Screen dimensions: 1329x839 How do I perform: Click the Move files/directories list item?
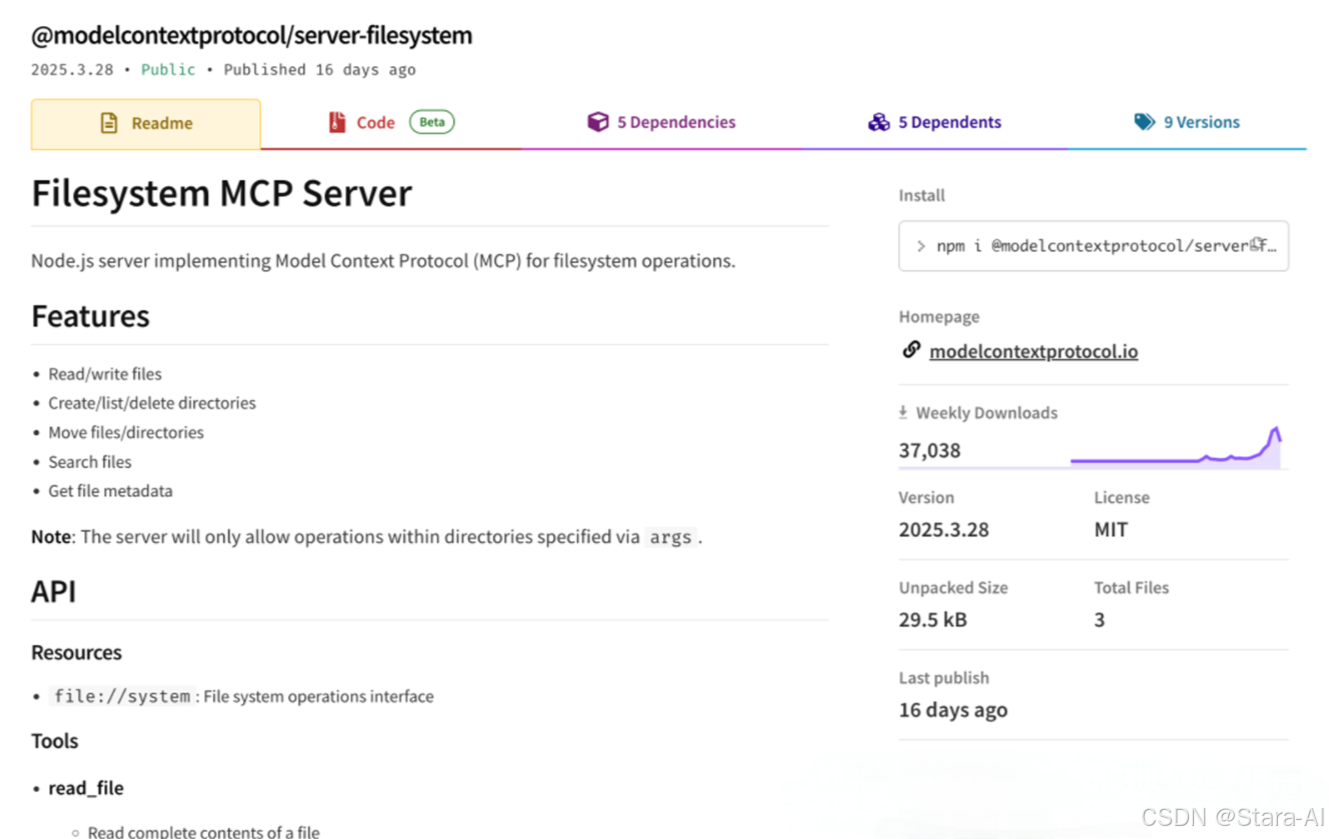(x=126, y=432)
